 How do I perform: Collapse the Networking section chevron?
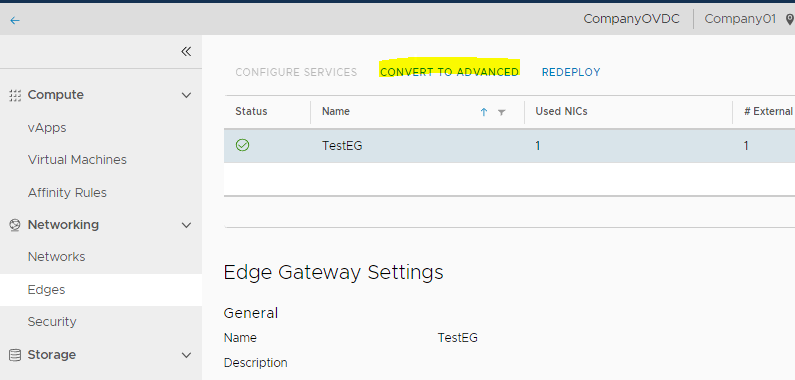[x=187, y=225]
